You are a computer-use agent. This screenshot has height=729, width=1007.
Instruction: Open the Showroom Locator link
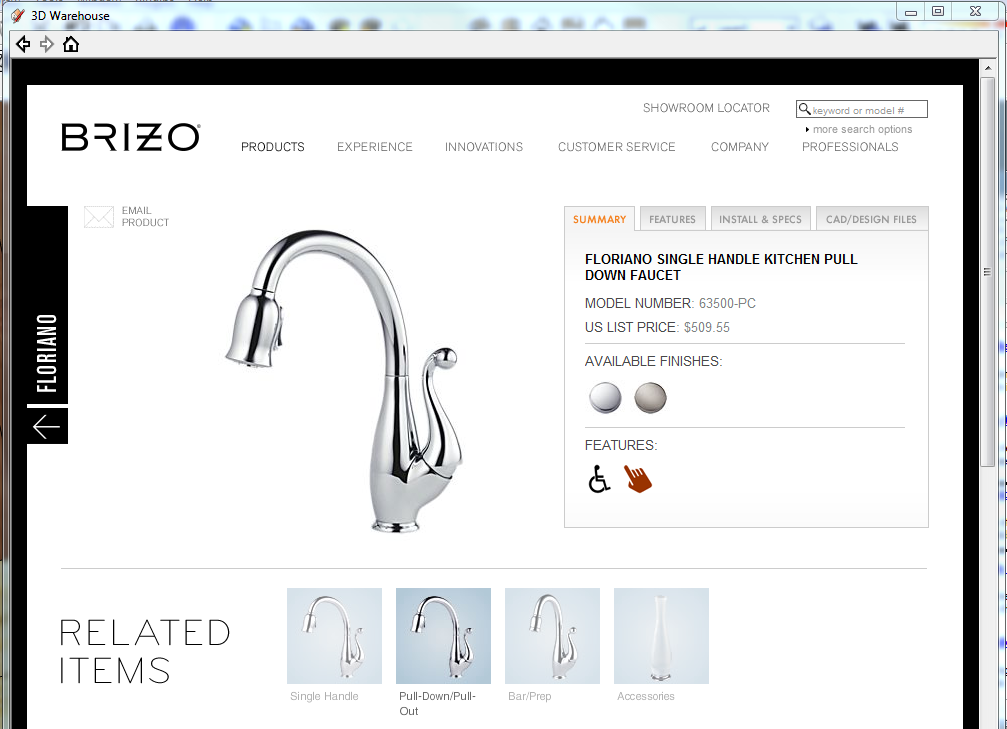[x=706, y=108]
